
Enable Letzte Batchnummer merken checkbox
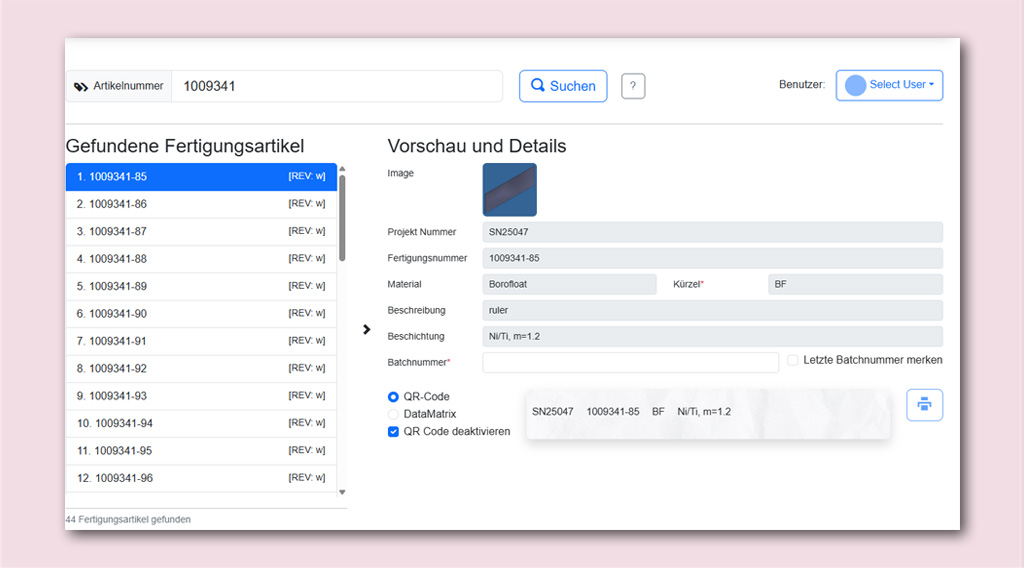pos(792,360)
